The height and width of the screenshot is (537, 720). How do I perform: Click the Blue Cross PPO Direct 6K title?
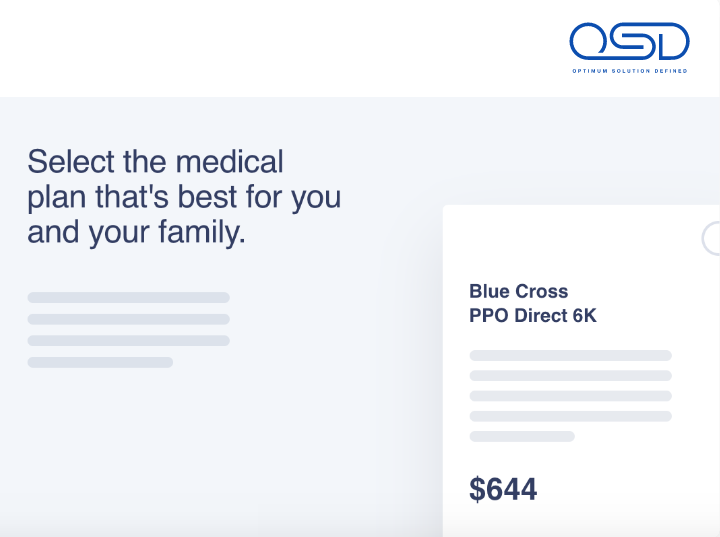[533, 304]
